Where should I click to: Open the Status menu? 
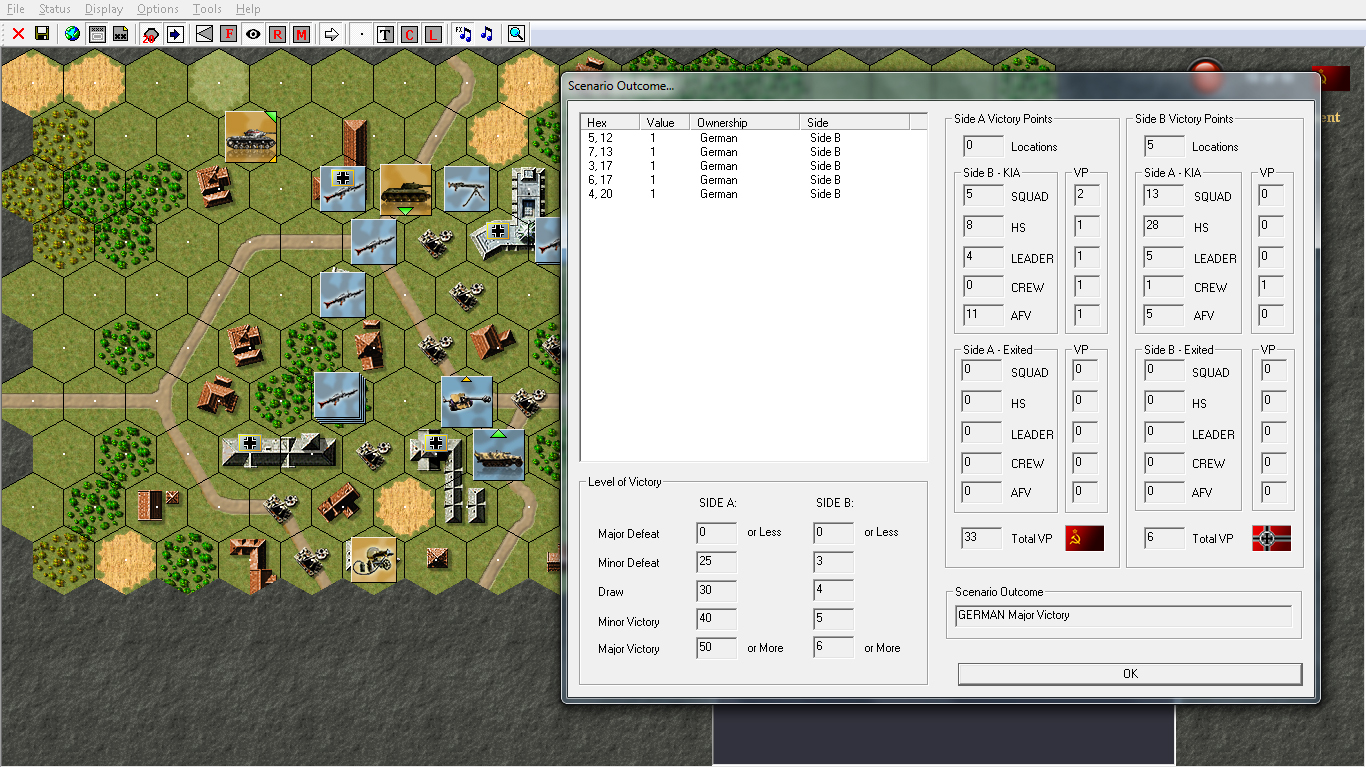pos(55,9)
